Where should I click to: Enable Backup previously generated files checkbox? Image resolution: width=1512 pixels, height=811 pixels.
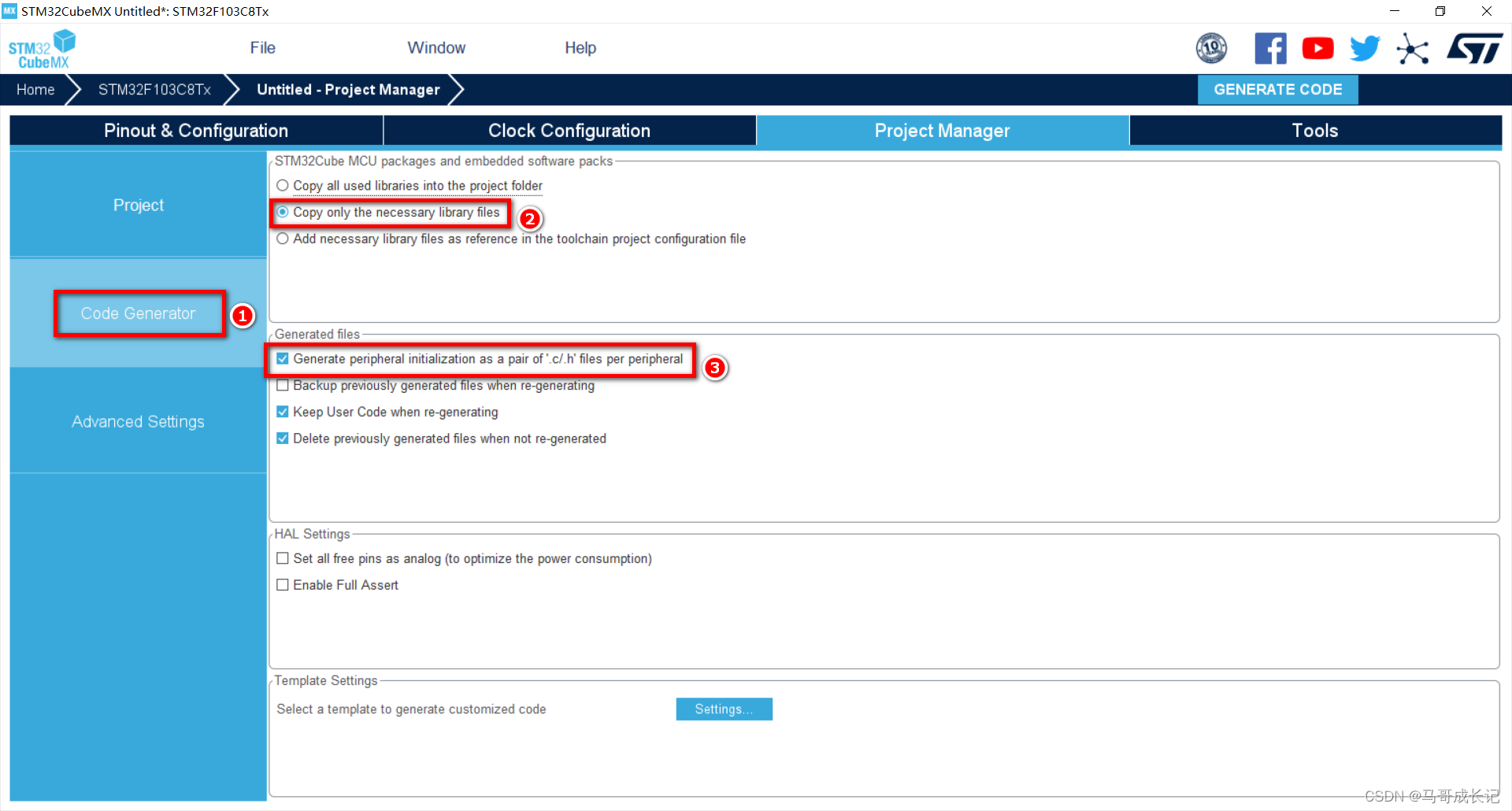pyautogui.click(x=283, y=386)
